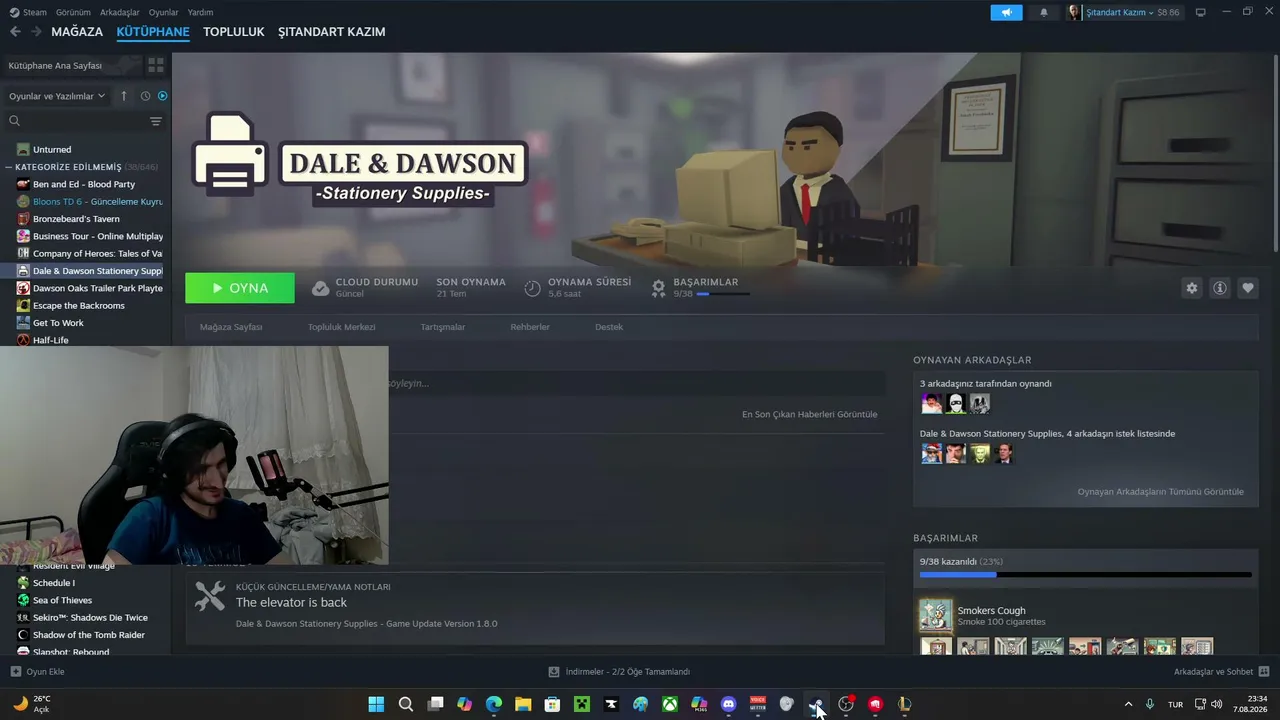
Task: Switch to the library grid view
Action: (156, 65)
